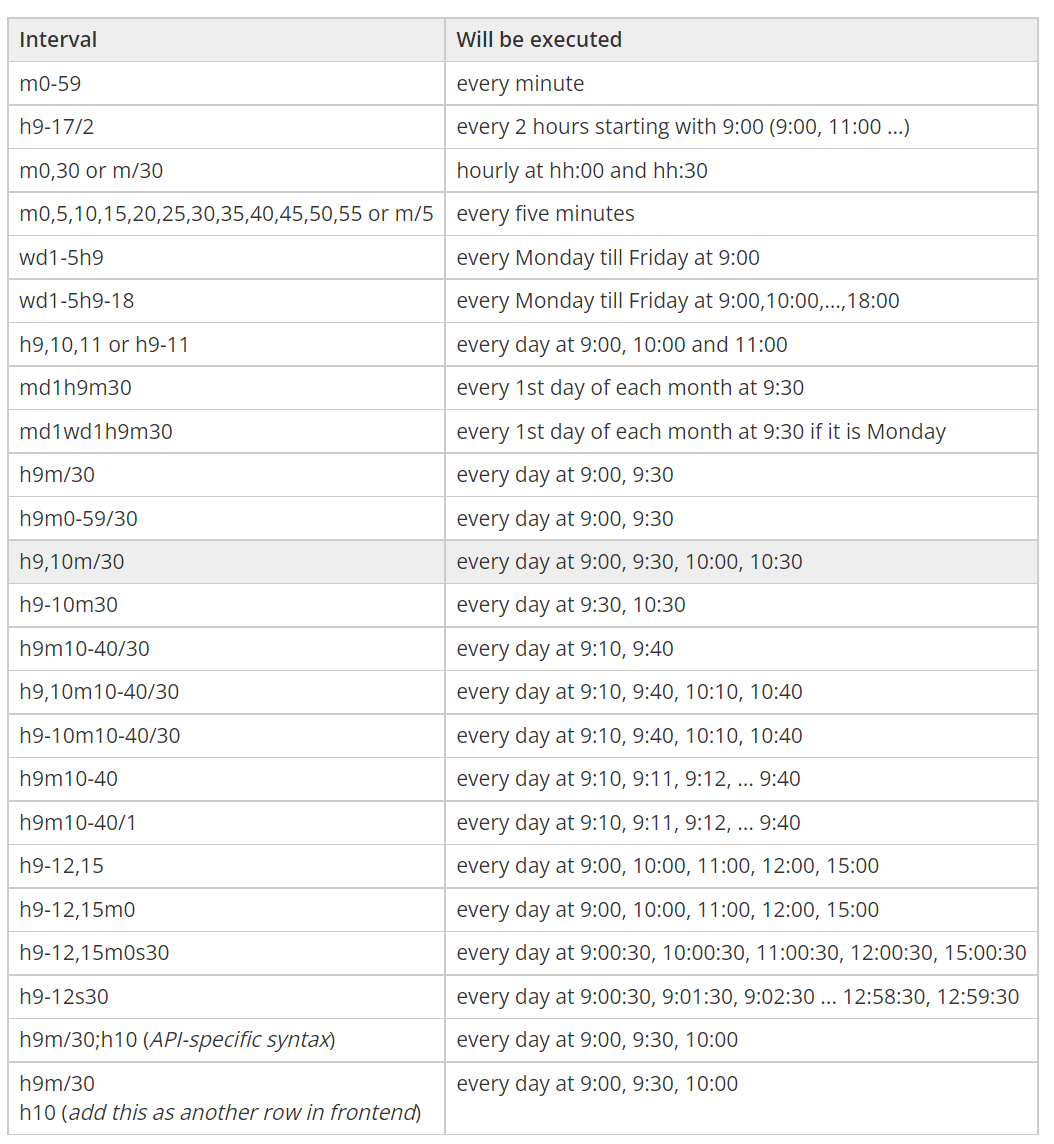Click the "h9-17/2" interval cell
The image size is (1054, 1144).
point(57,127)
